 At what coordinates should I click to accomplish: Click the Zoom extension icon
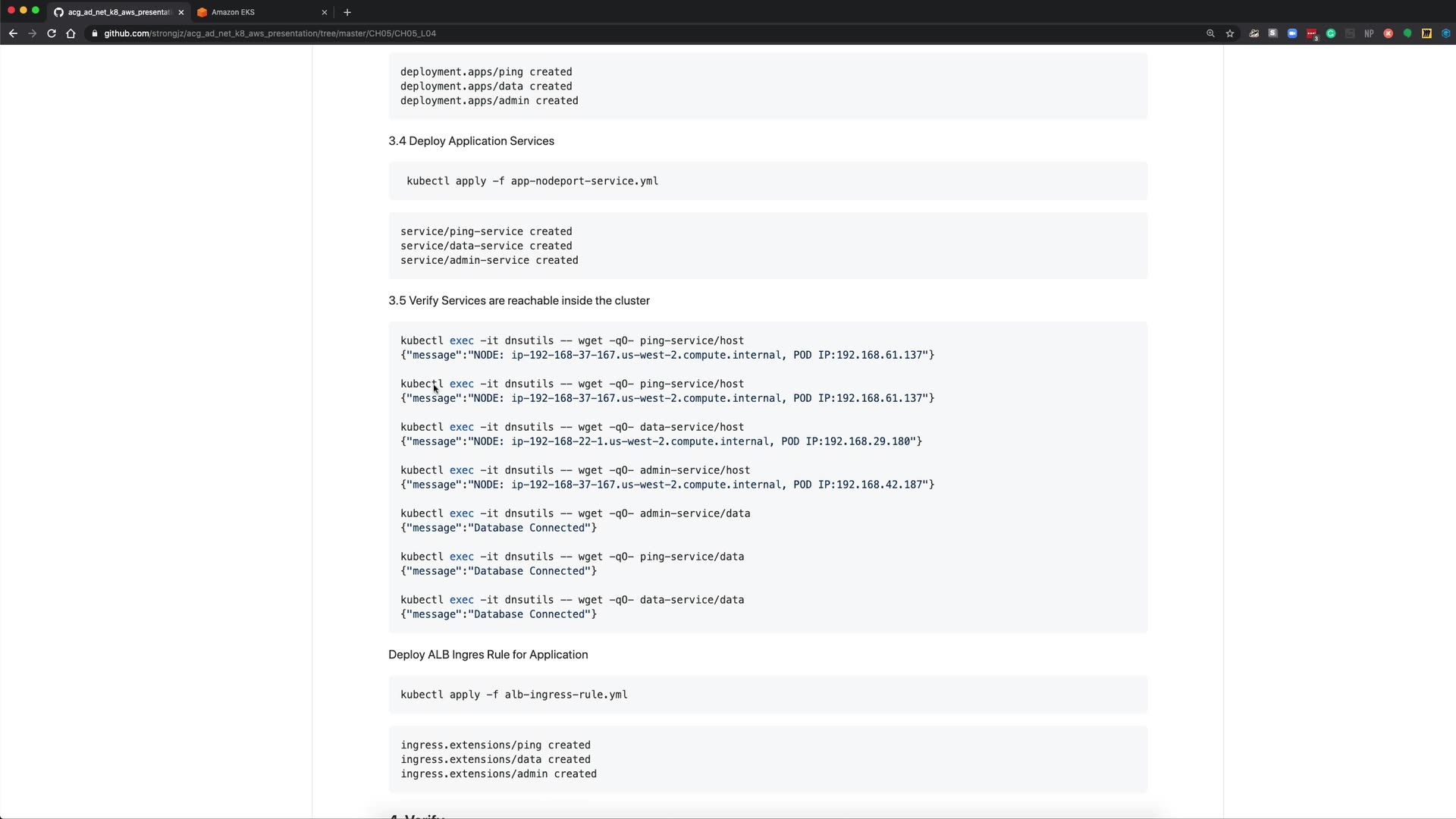point(1292,33)
